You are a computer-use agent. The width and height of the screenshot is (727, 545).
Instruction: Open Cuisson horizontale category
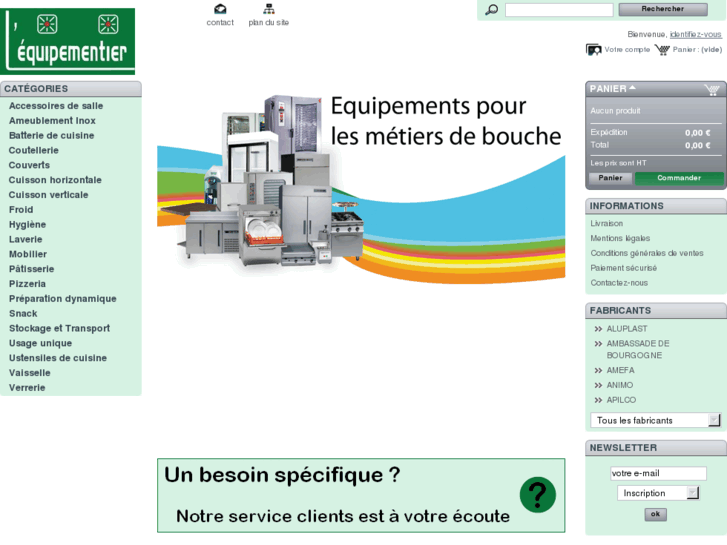click(x=55, y=180)
